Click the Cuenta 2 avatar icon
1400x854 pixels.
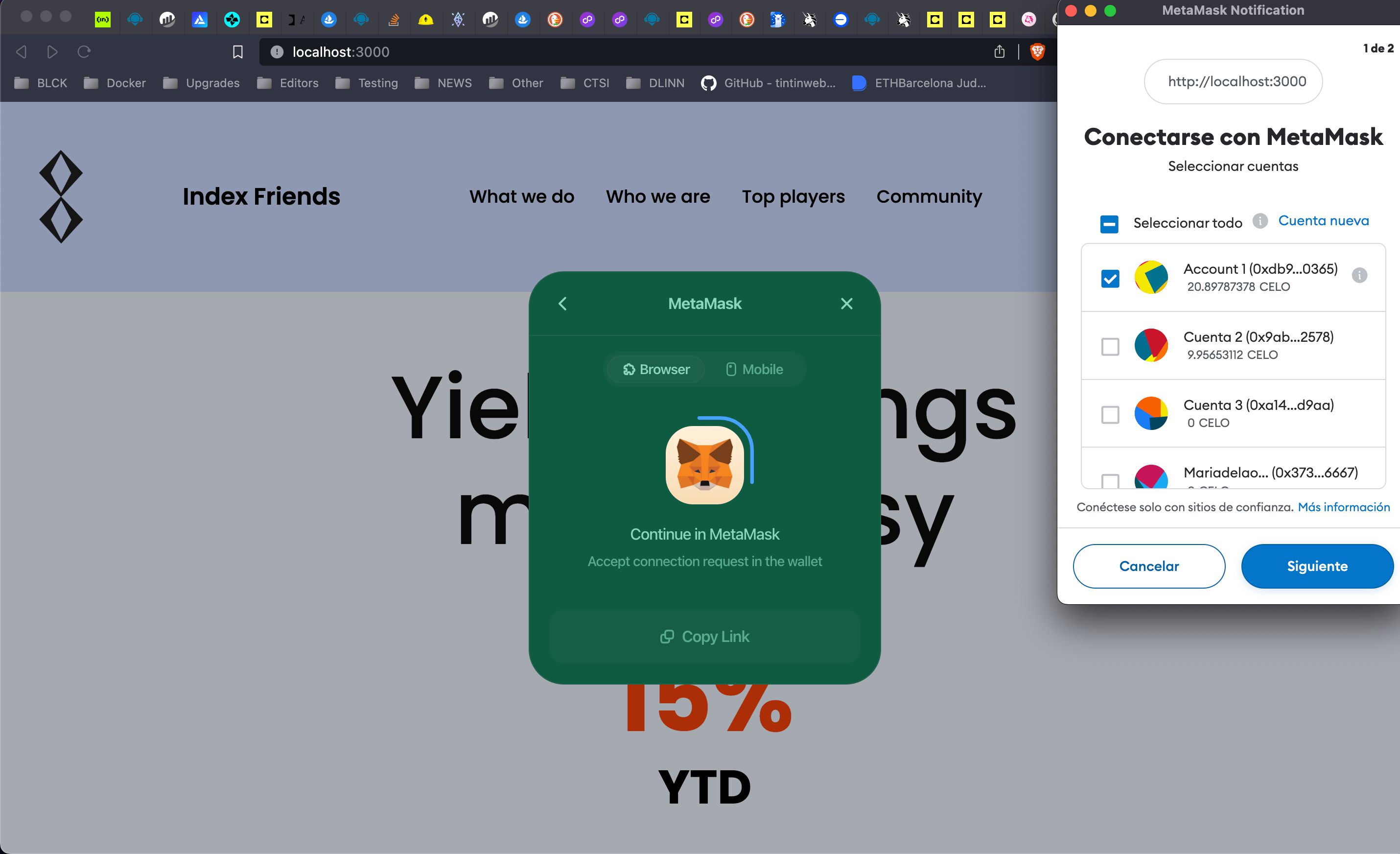[1151, 345]
